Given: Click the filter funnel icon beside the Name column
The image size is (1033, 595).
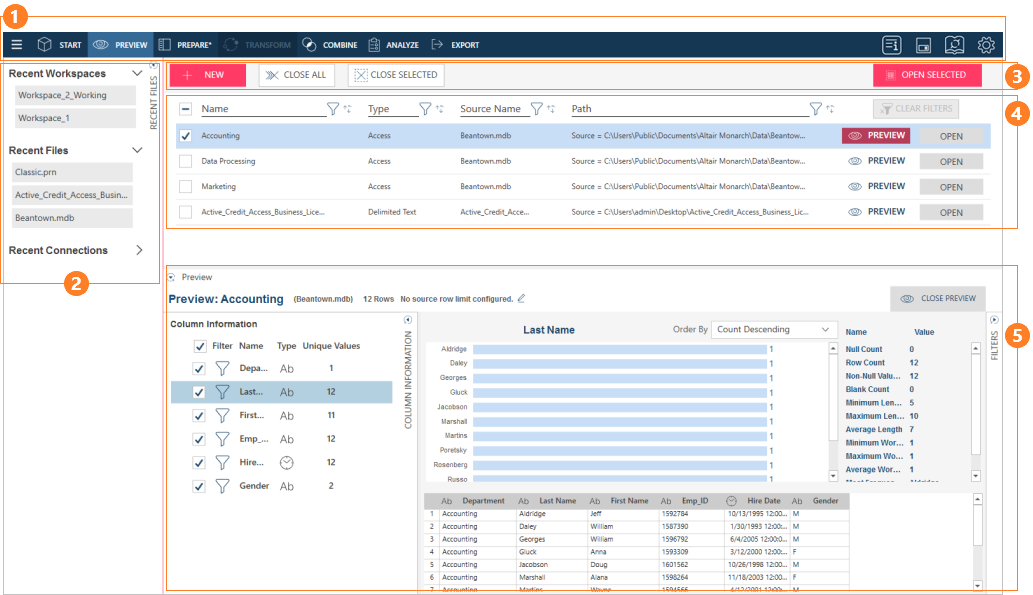Looking at the screenshot, I should pos(333,109).
